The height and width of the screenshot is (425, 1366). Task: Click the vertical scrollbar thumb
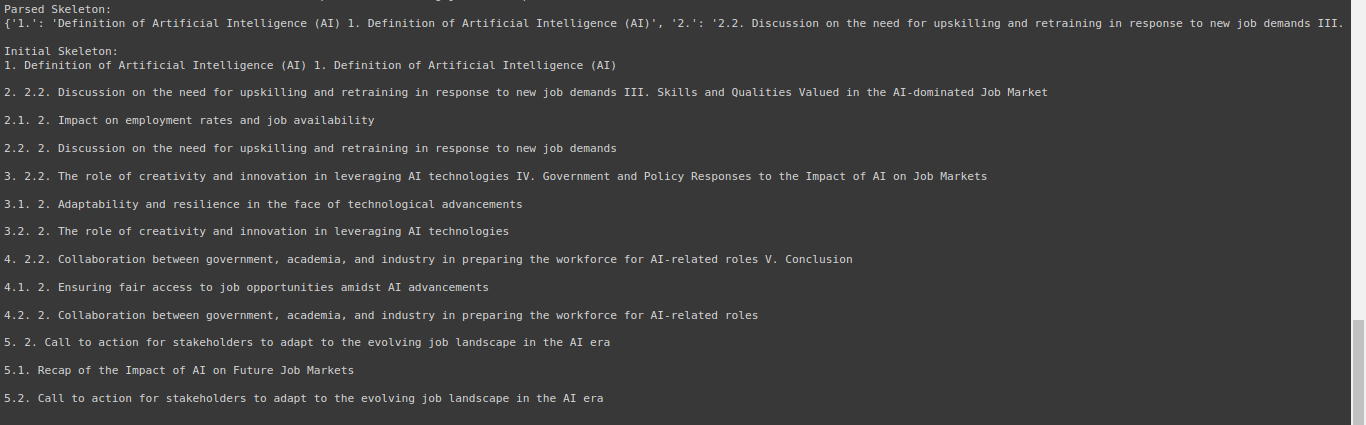pos(1358,371)
